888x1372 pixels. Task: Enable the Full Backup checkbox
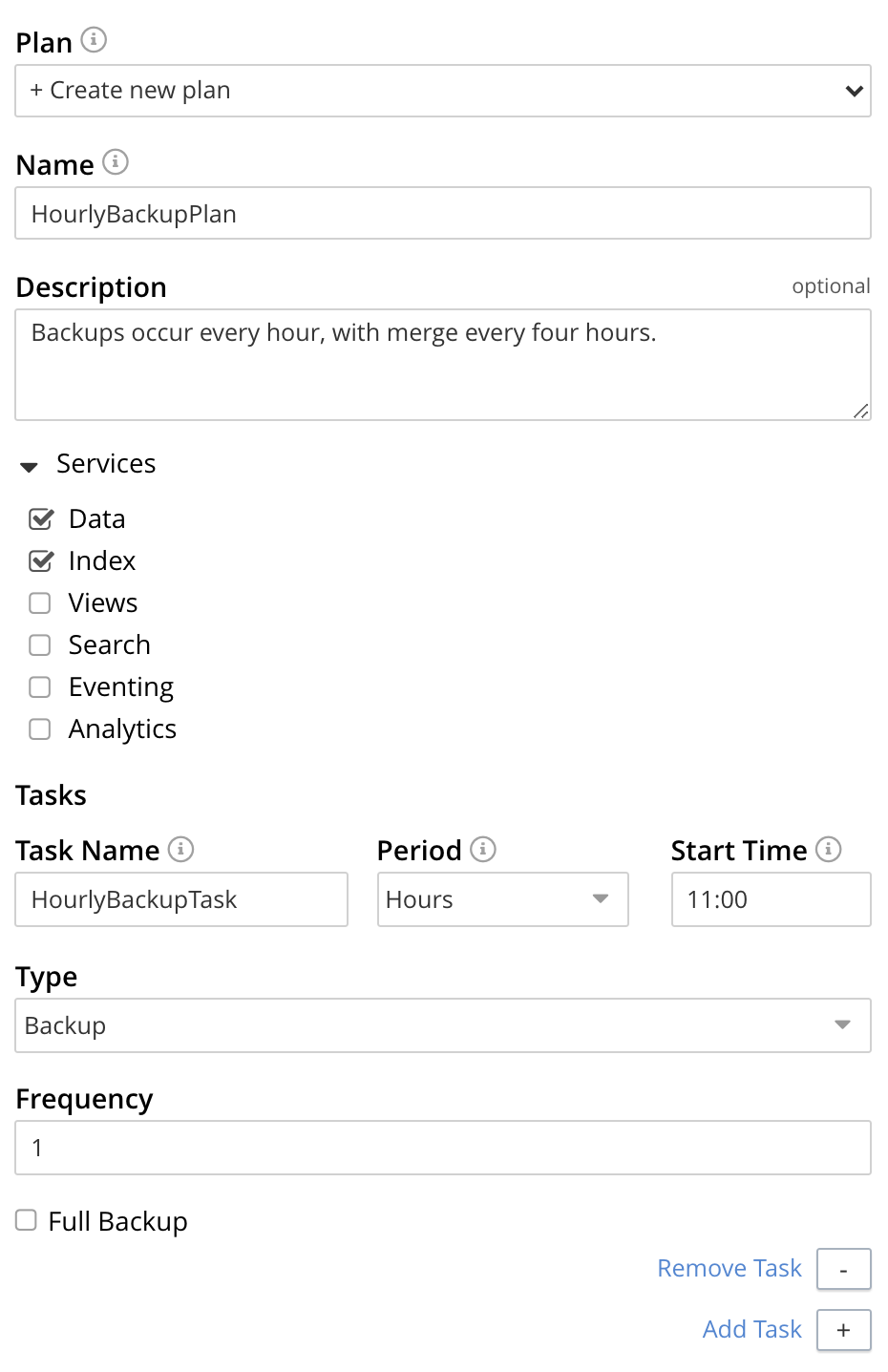(x=27, y=1220)
